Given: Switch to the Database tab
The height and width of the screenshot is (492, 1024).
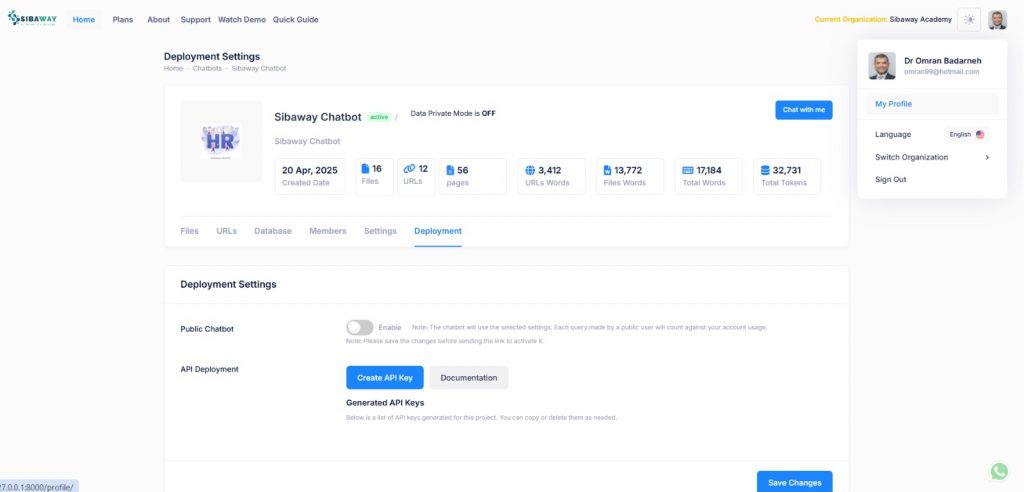Looking at the screenshot, I should click(273, 231).
